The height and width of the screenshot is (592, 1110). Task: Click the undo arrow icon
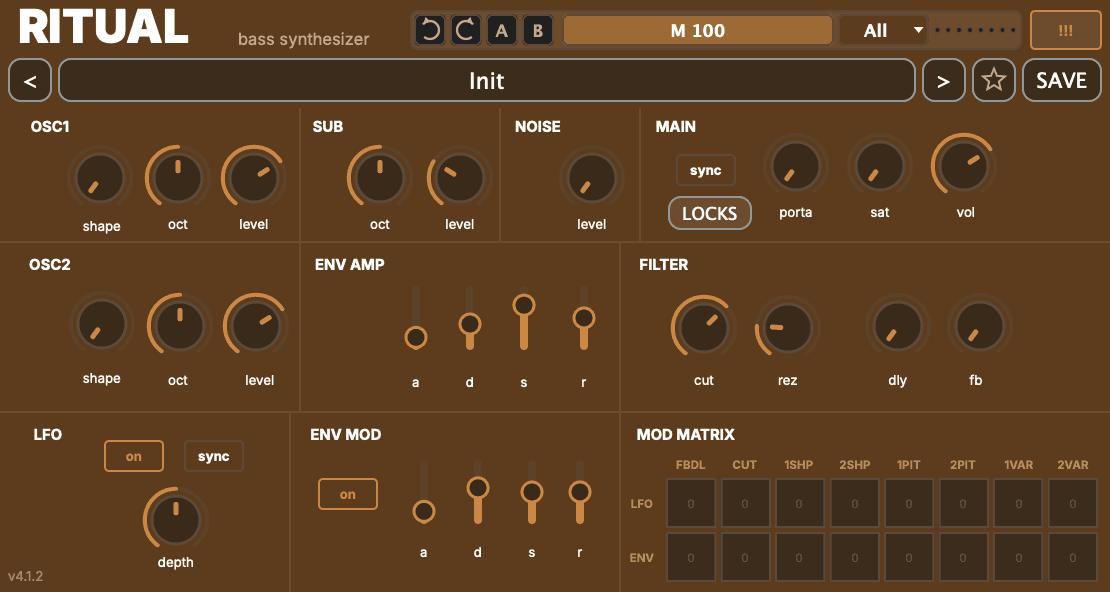point(430,30)
